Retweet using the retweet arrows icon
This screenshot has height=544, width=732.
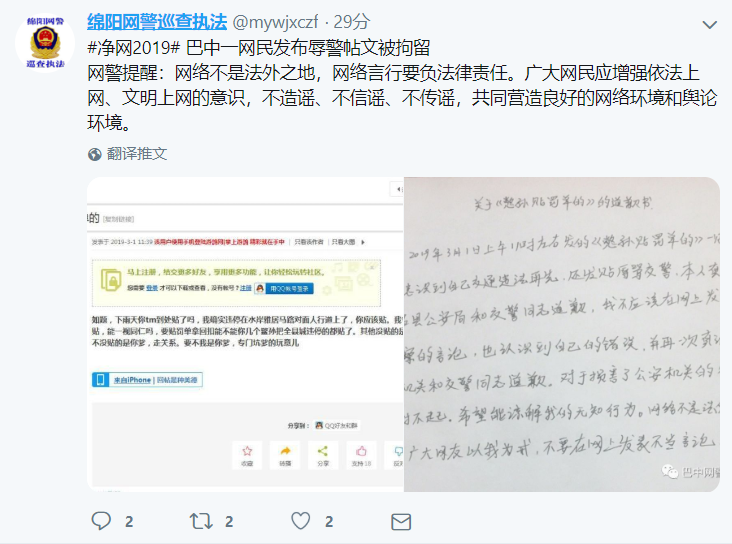tap(201, 521)
